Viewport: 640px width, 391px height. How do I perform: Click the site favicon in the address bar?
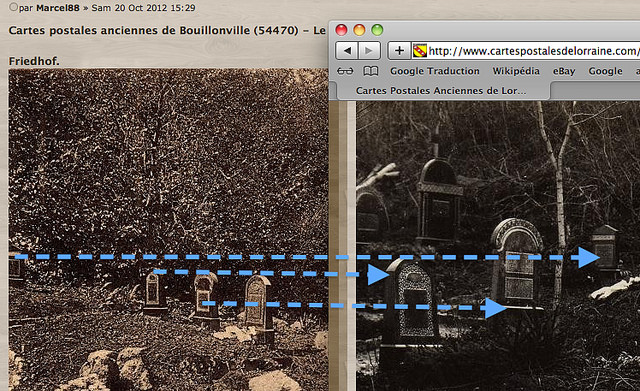click(x=420, y=51)
